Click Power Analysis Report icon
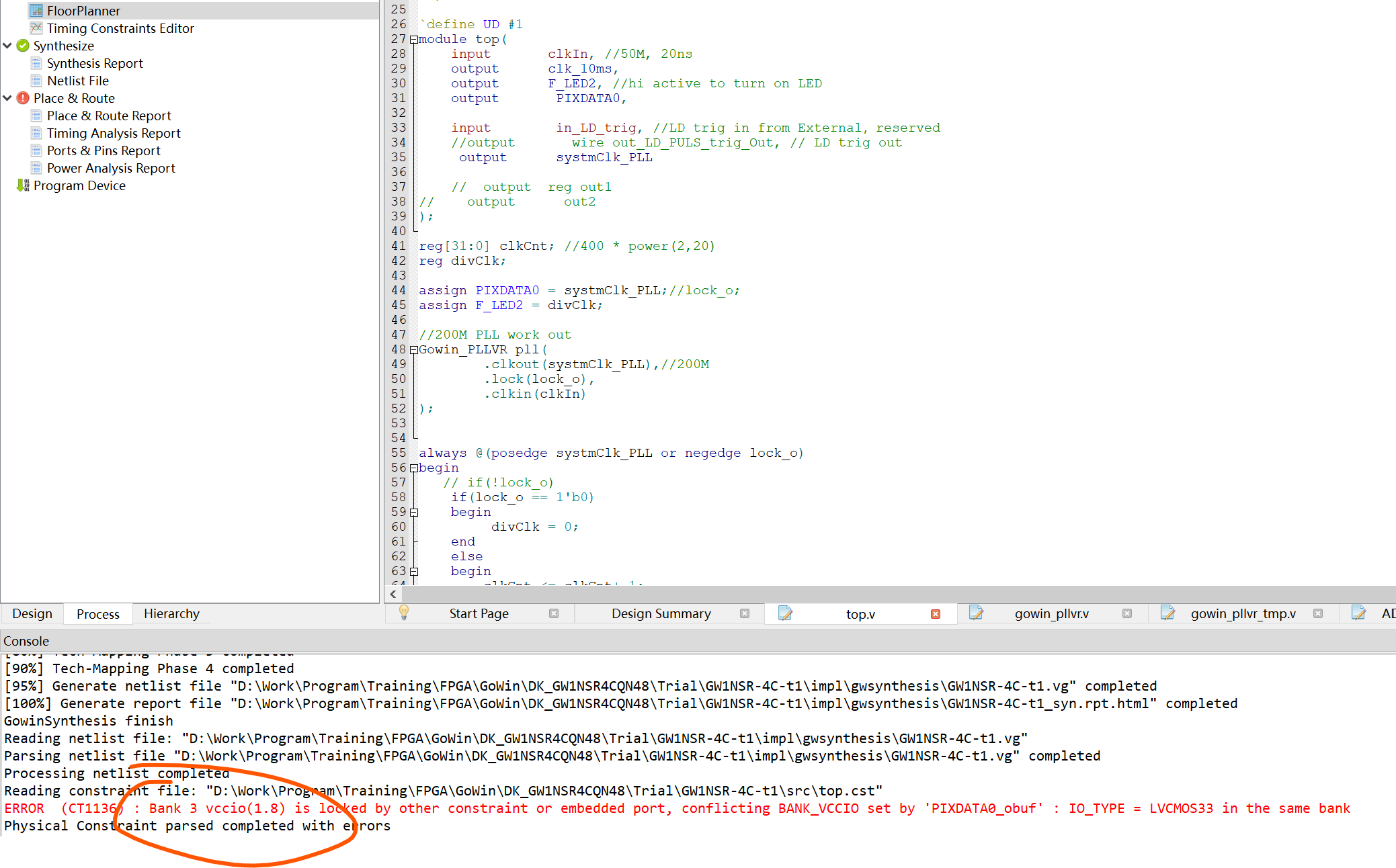1396x868 pixels. pos(33,167)
